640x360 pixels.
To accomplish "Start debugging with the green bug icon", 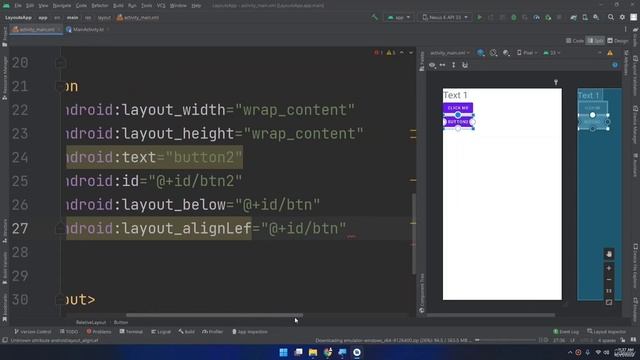I will (x=514, y=18).
